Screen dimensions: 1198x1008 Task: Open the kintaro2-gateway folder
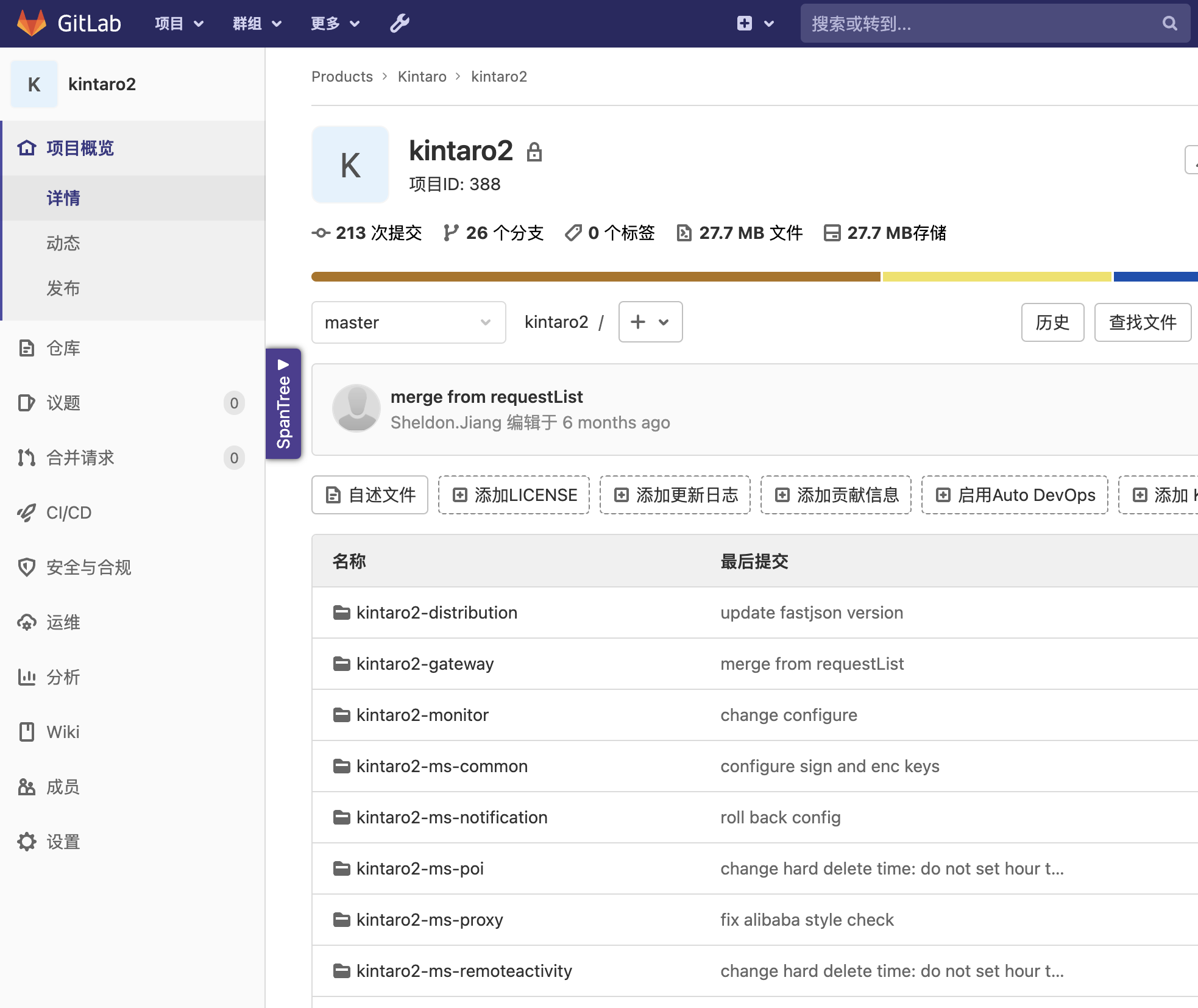click(x=425, y=664)
